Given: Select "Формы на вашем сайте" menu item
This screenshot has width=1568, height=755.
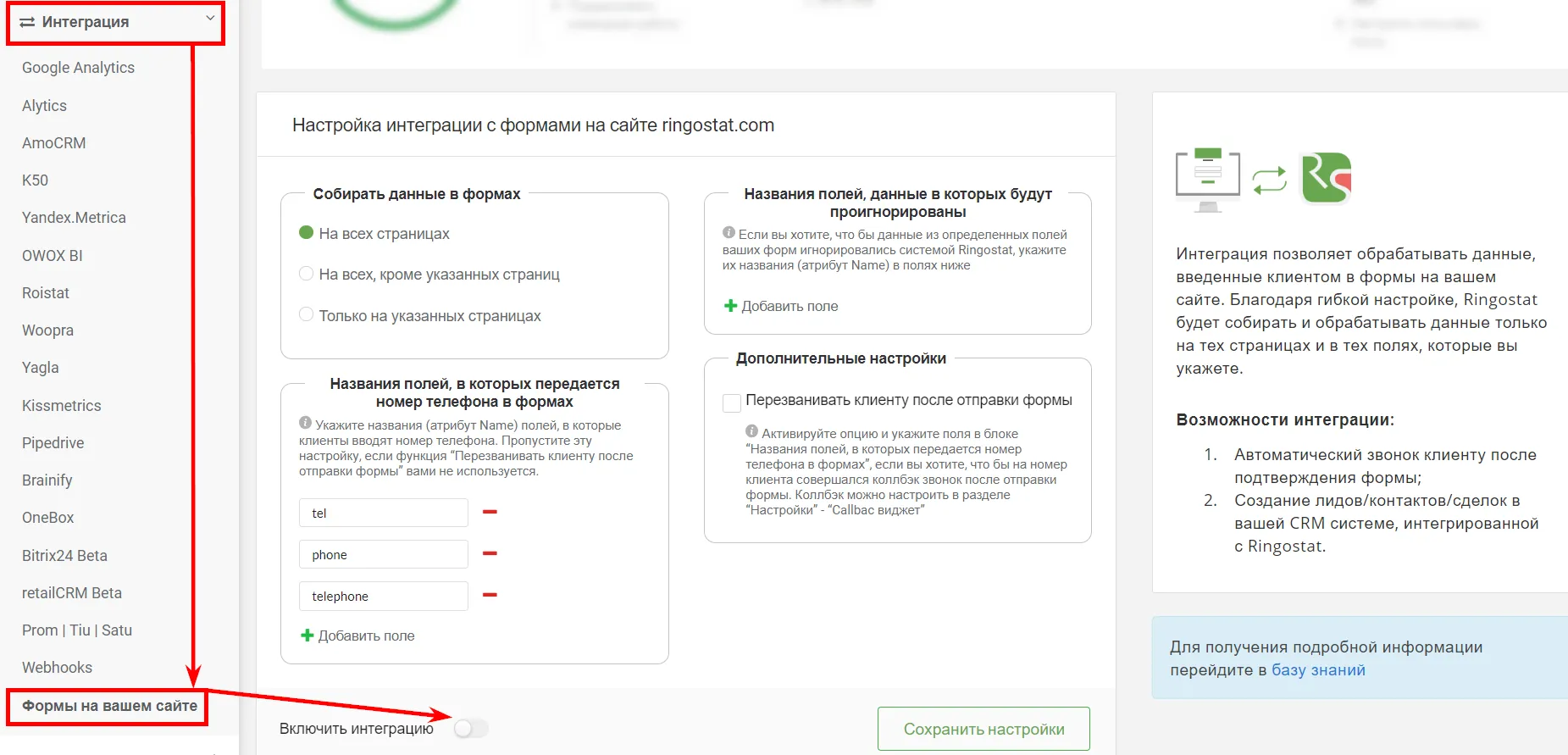Looking at the screenshot, I should coord(109,706).
